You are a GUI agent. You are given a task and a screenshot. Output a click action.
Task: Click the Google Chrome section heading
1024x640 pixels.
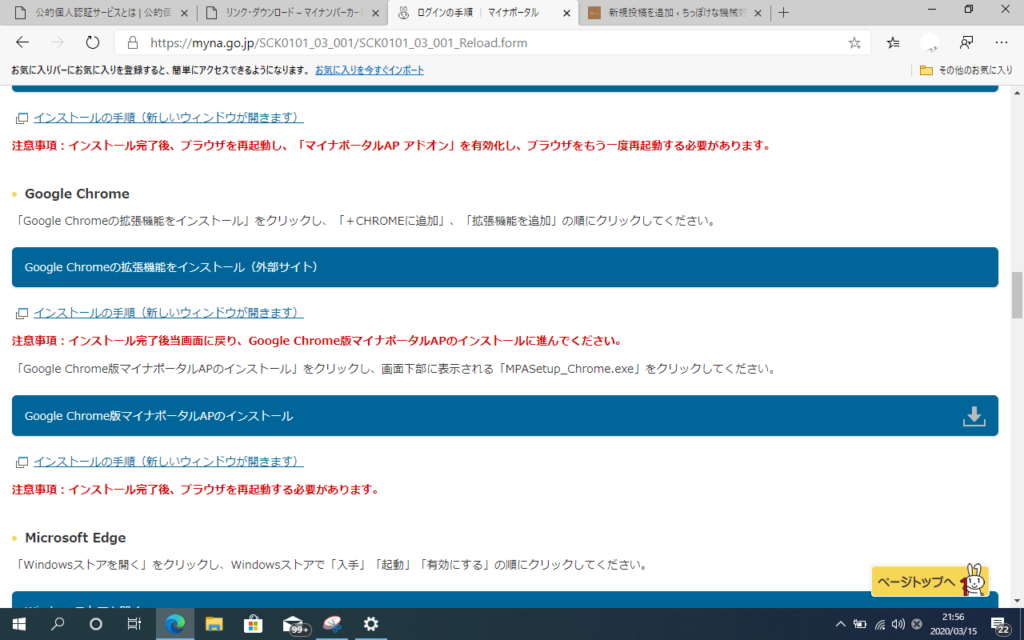pos(77,193)
